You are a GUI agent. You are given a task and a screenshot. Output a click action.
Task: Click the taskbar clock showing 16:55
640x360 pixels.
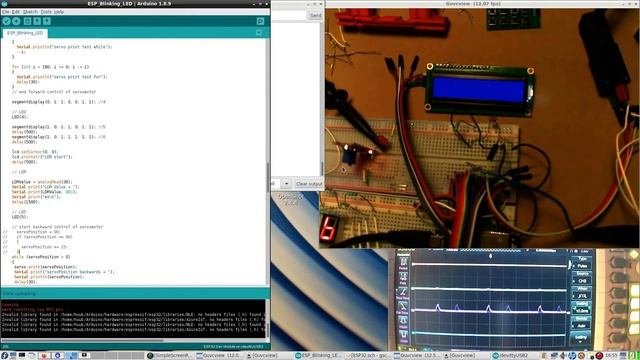click(x=611, y=356)
